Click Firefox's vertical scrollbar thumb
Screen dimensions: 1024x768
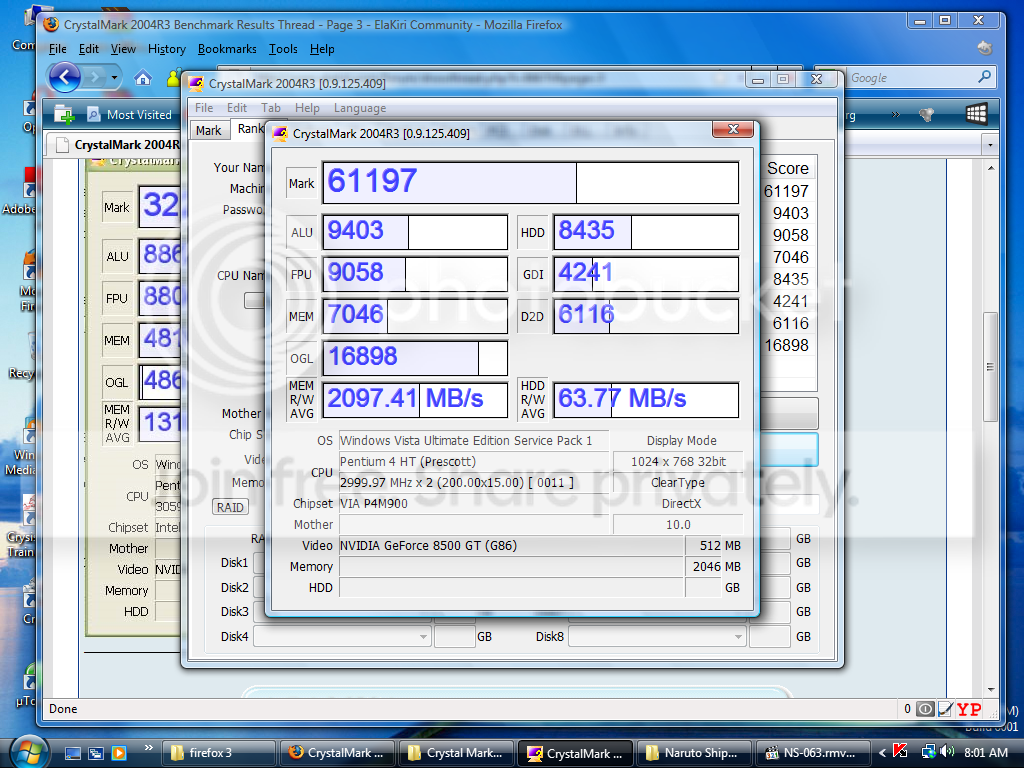click(991, 366)
